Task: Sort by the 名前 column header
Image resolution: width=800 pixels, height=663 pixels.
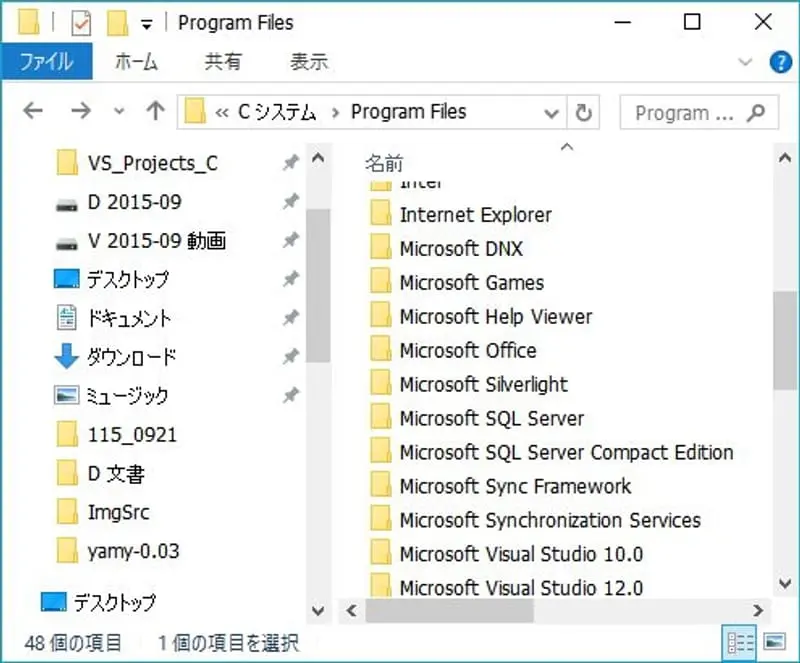Action: coord(384,163)
